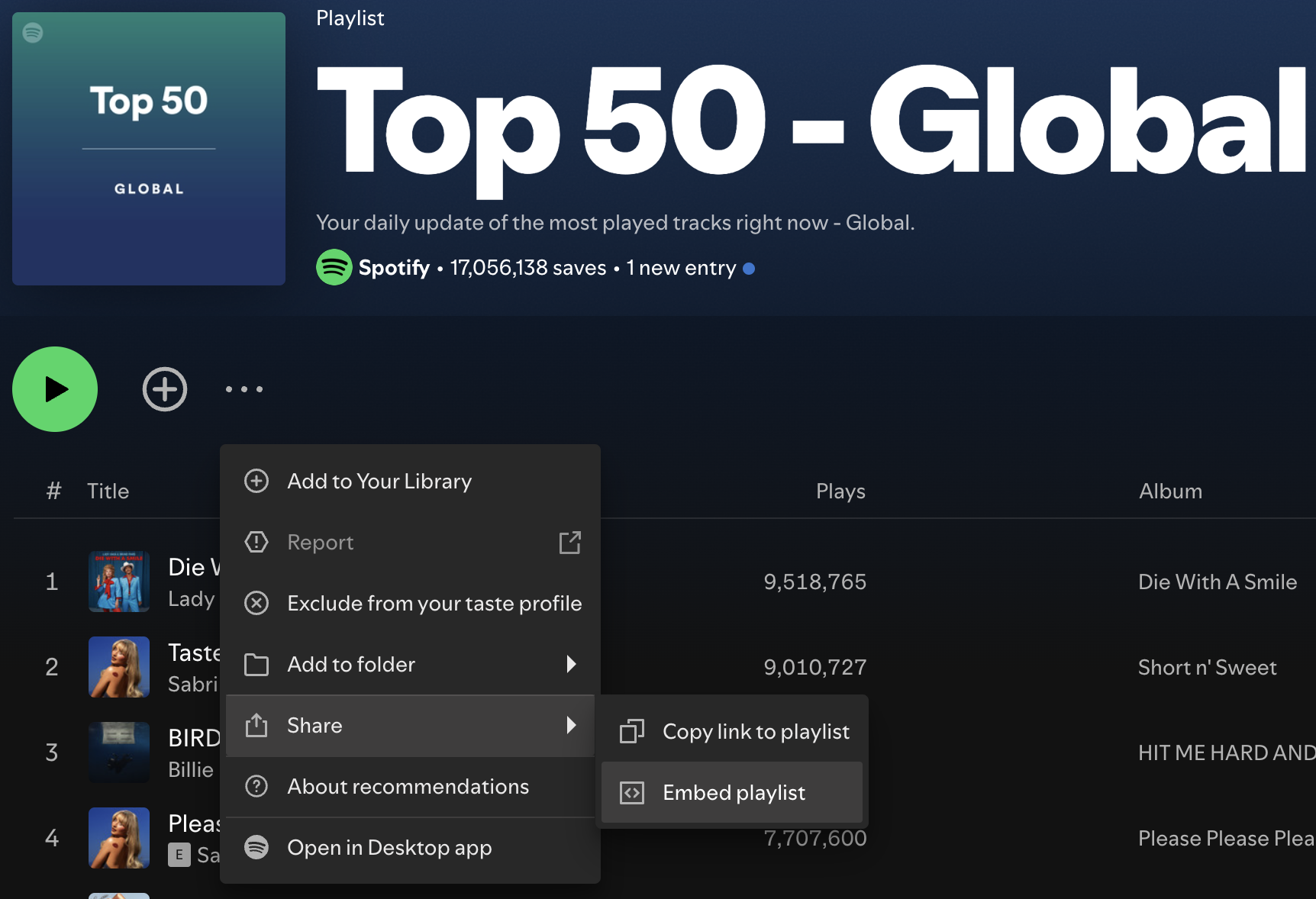Click the Plays column header
Viewport: 1316px width, 899px height.
(840, 491)
